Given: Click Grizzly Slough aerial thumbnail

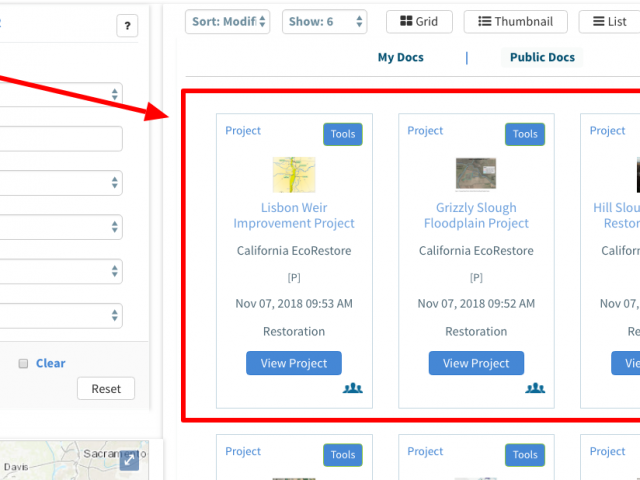Looking at the screenshot, I should click(x=476, y=174).
